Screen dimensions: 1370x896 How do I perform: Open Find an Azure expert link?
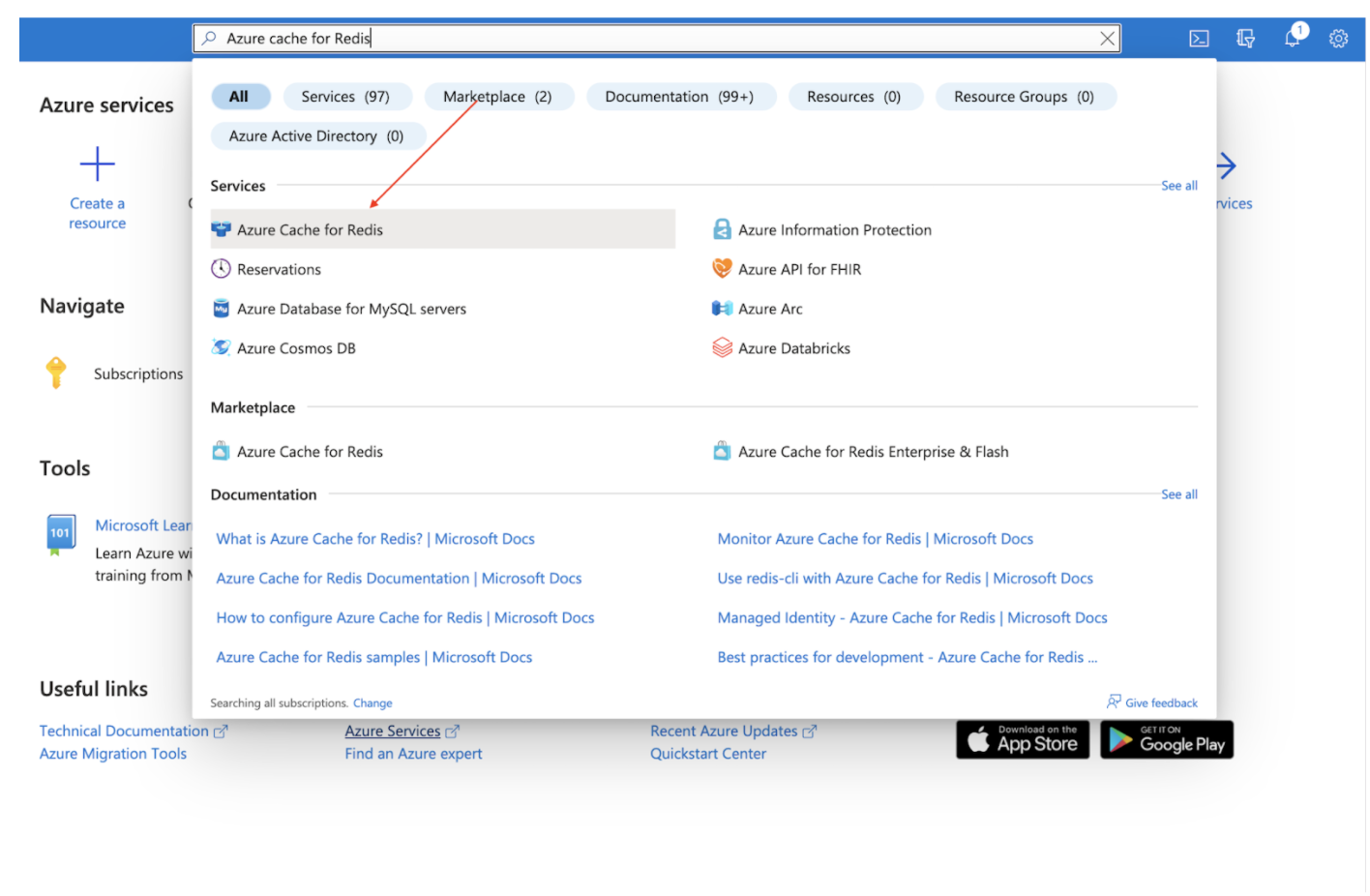(x=413, y=754)
